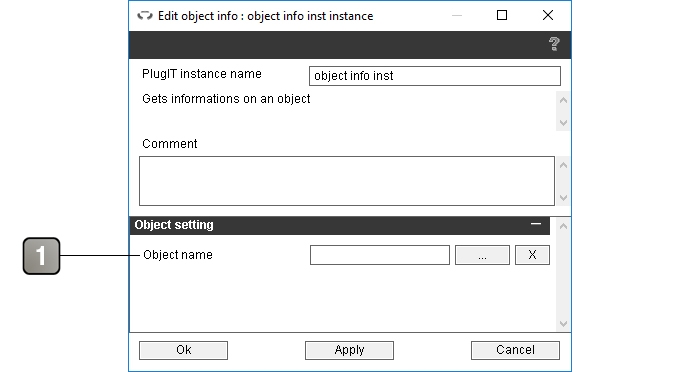Maximize the Edit object info window
Screen dimensions: 700x372
(502, 16)
